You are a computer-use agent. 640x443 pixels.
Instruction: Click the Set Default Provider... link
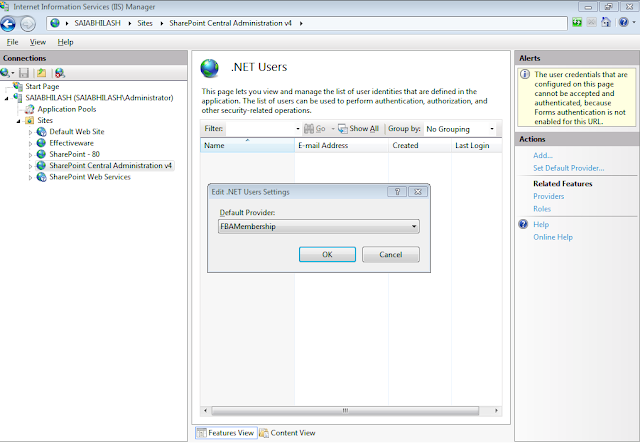point(569,168)
